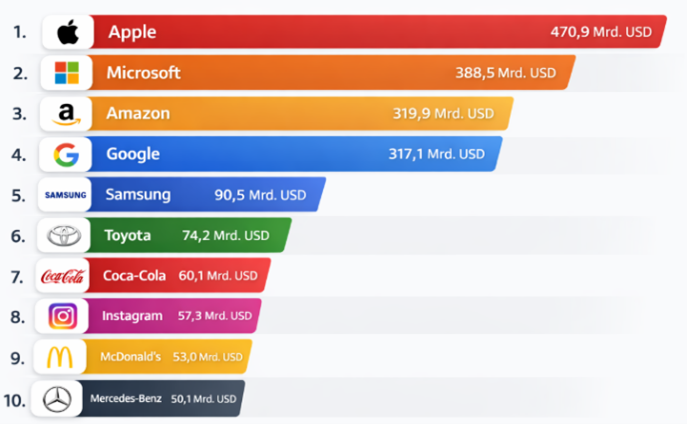Click the Toyota emblem icon

(65, 236)
